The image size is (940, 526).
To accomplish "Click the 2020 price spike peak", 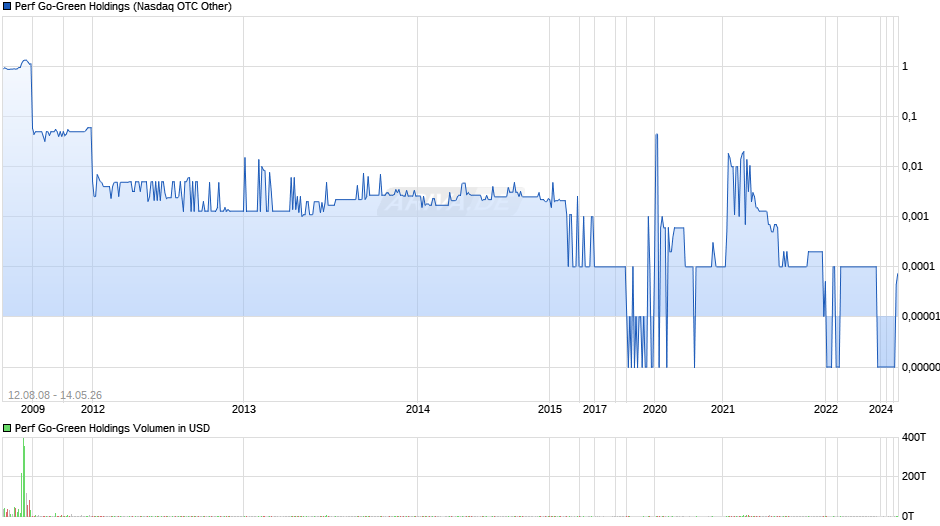I will 656,135.
